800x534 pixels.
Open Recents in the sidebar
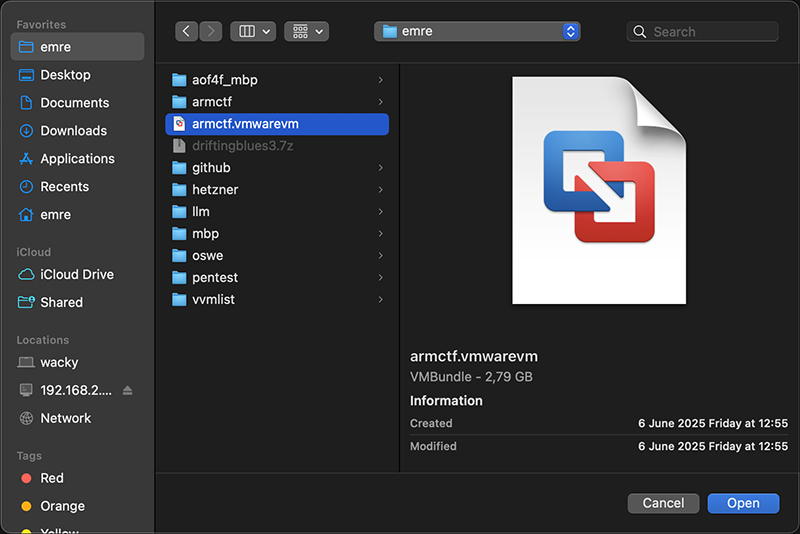click(x=64, y=187)
